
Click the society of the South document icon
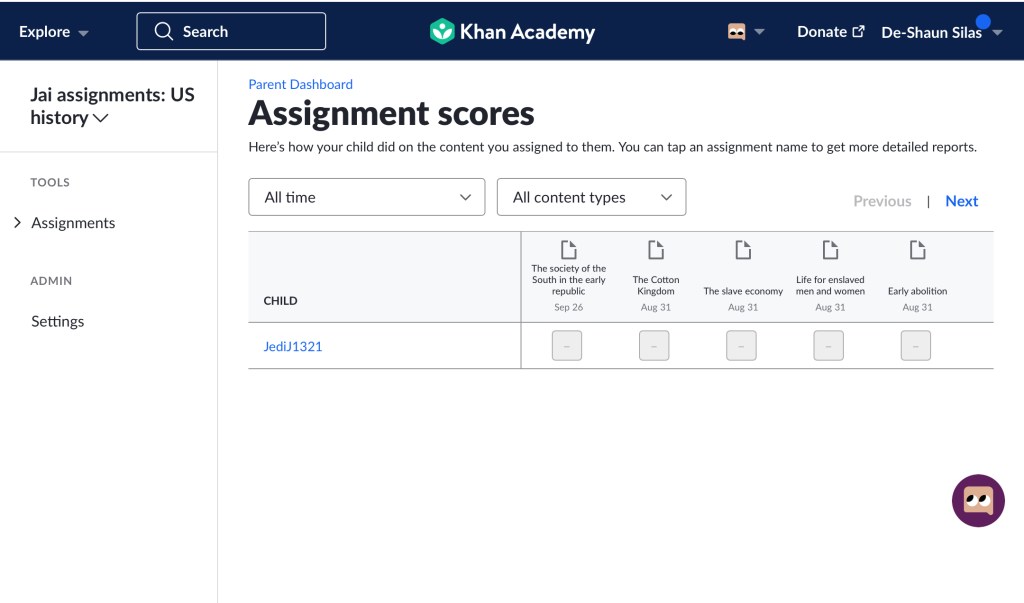coord(569,250)
